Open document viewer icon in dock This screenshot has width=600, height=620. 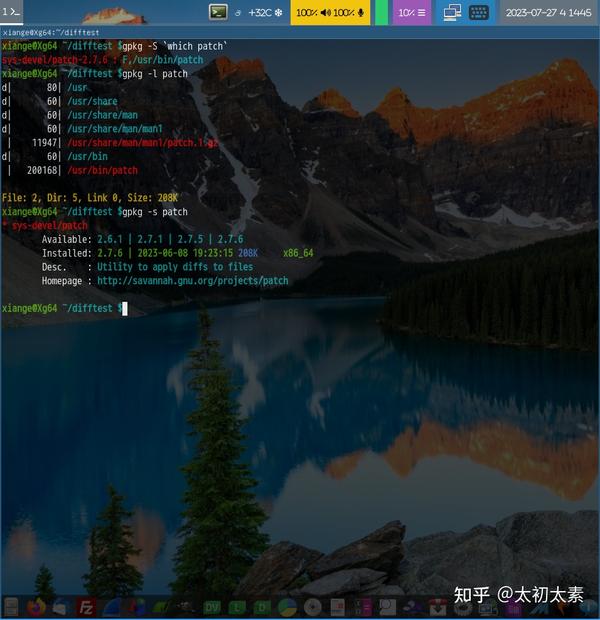pos(337,607)
